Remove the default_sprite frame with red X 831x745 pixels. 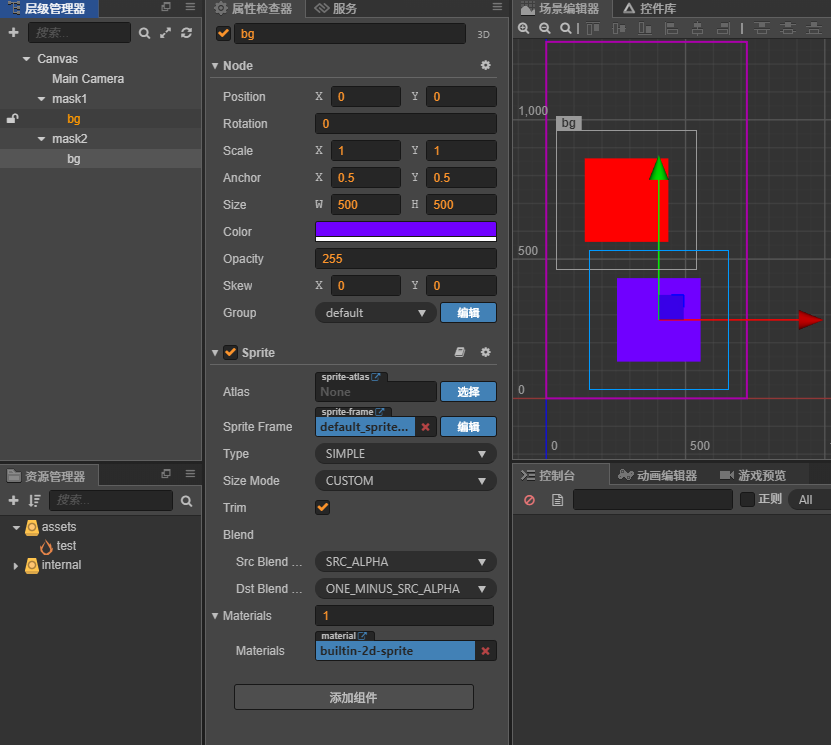[425, 427]
